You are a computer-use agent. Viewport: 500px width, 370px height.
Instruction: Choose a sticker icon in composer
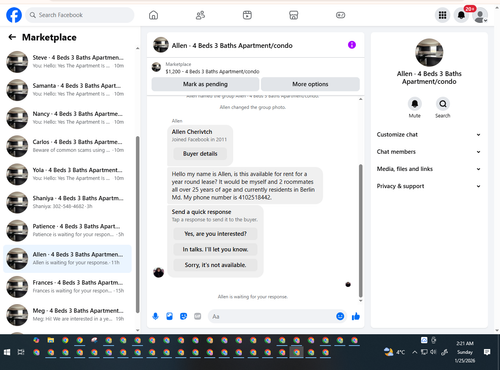(x=183, y=316)
